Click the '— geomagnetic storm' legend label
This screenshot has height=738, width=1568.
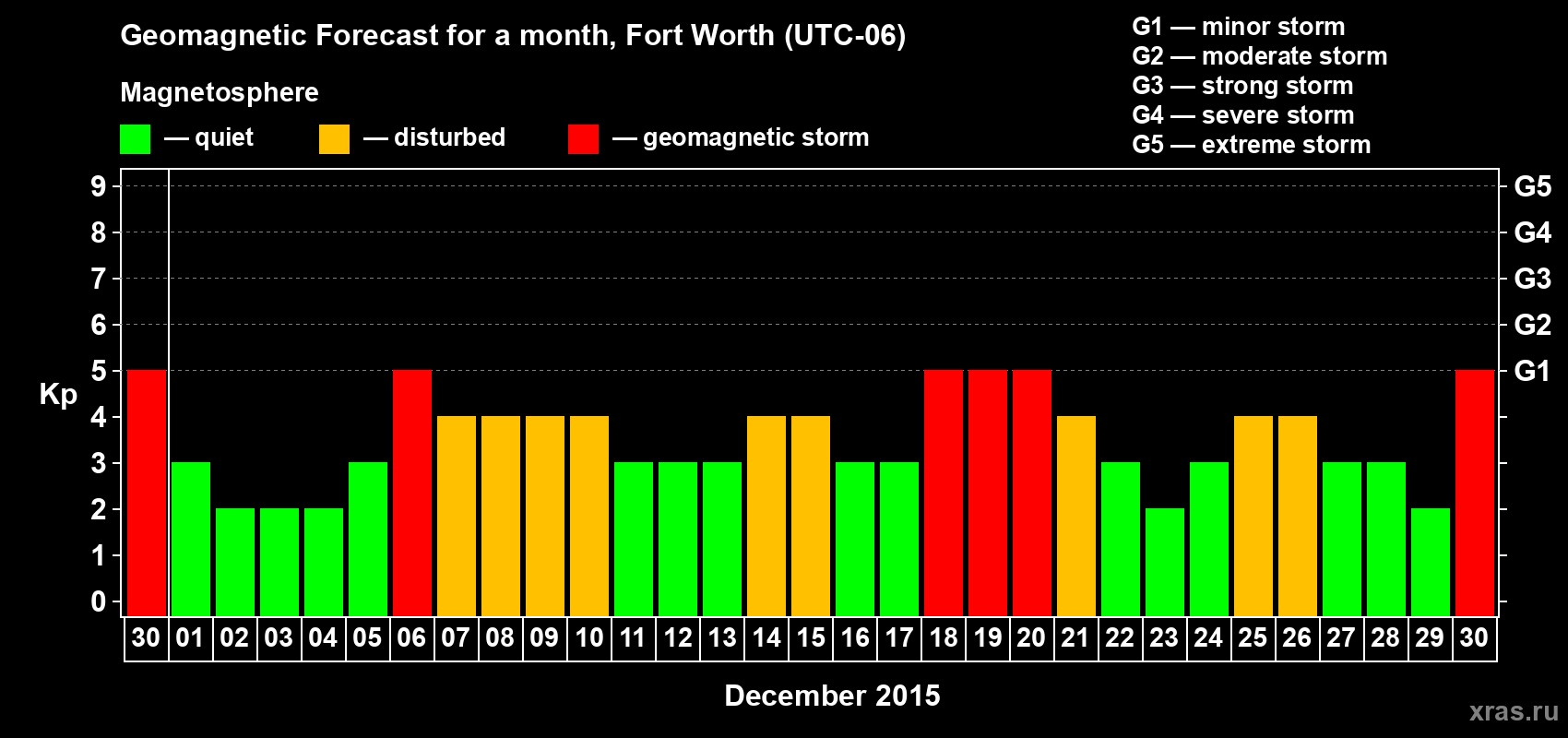(741, 138)
